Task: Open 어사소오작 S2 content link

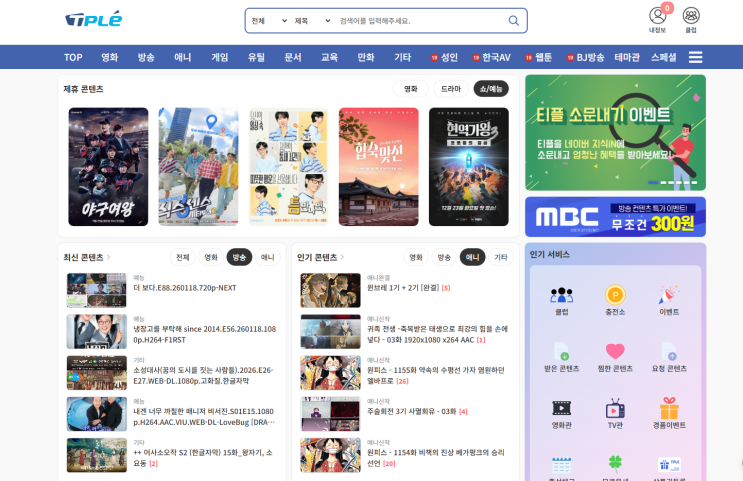Action: tap(203, 458)
